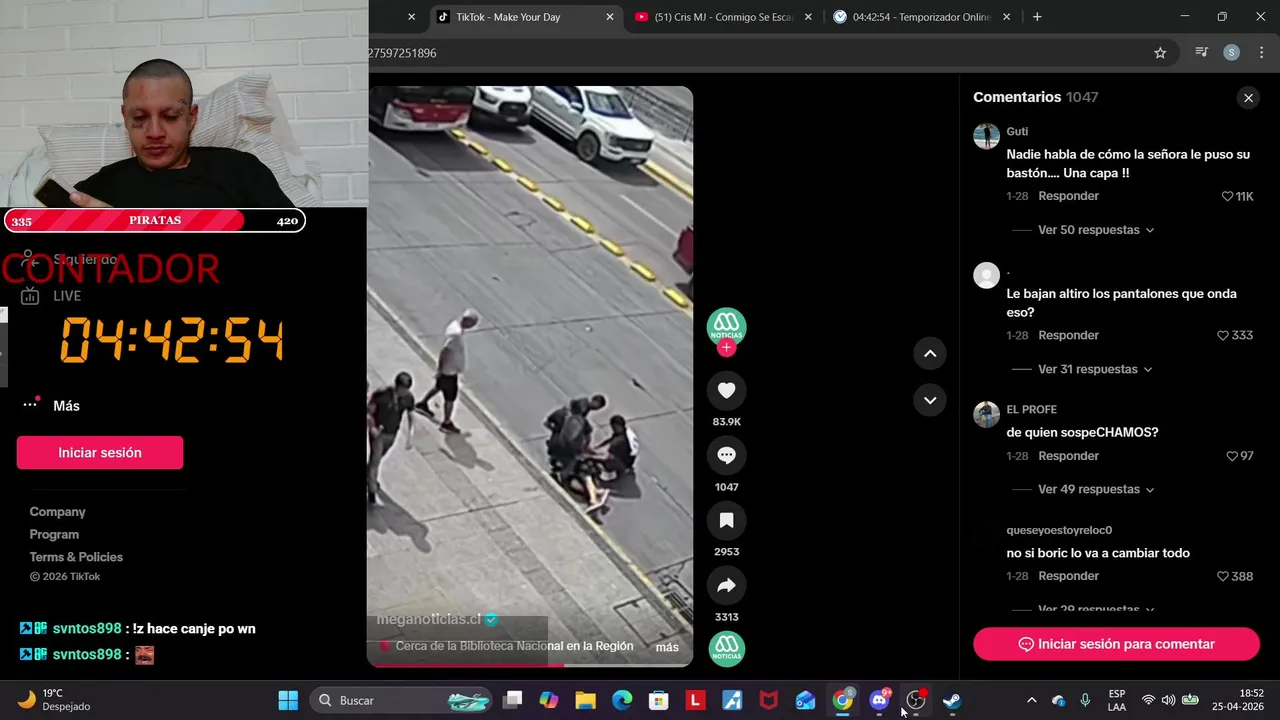Expand Ver 50 respuestas under Guti's comment
Image resolution: width=1280 pixels, height=720 pixels.
click(x=1096, y=230)
